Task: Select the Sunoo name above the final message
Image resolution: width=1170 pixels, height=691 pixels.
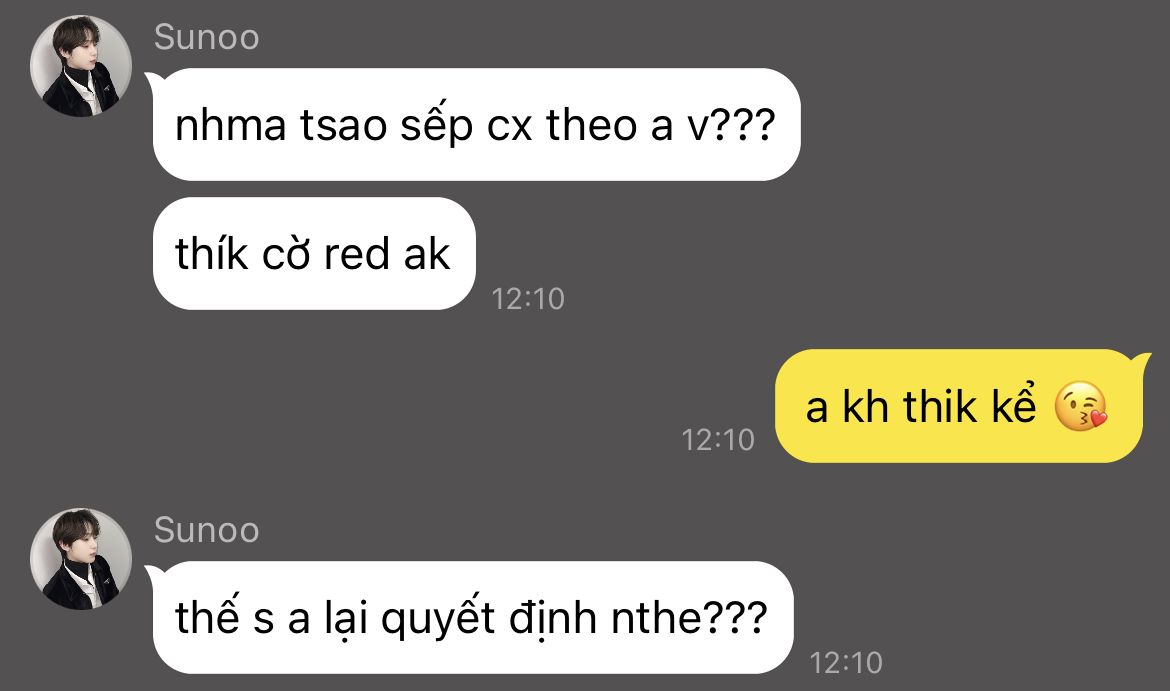Action: [206, 531]
